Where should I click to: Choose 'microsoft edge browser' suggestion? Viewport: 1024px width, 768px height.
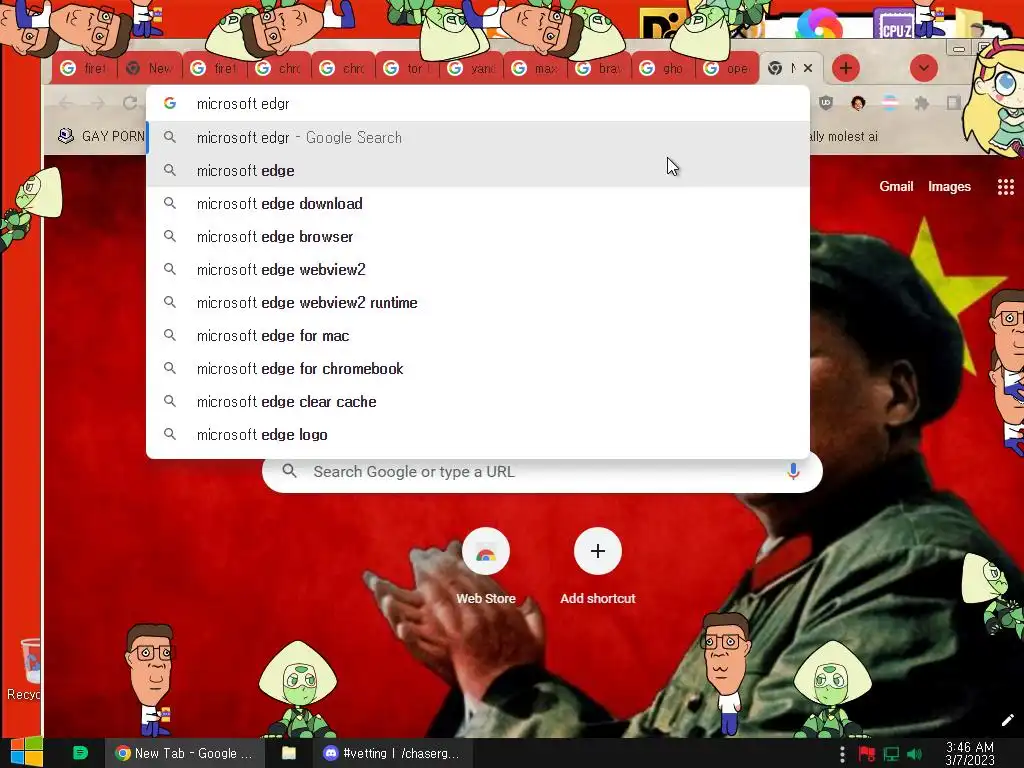478,236
